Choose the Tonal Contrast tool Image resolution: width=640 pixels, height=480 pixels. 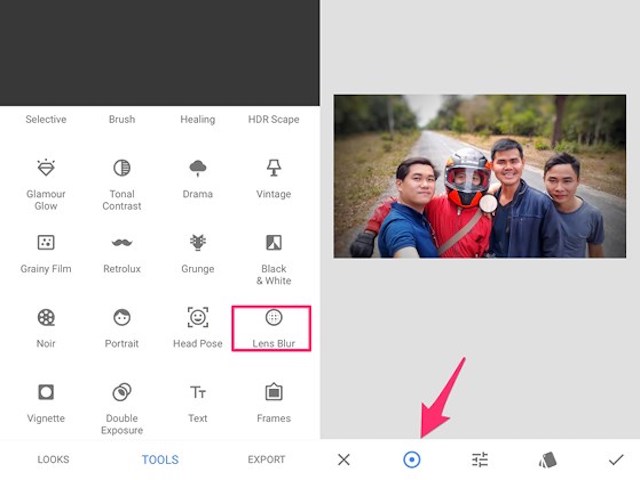tap(122, 180)
